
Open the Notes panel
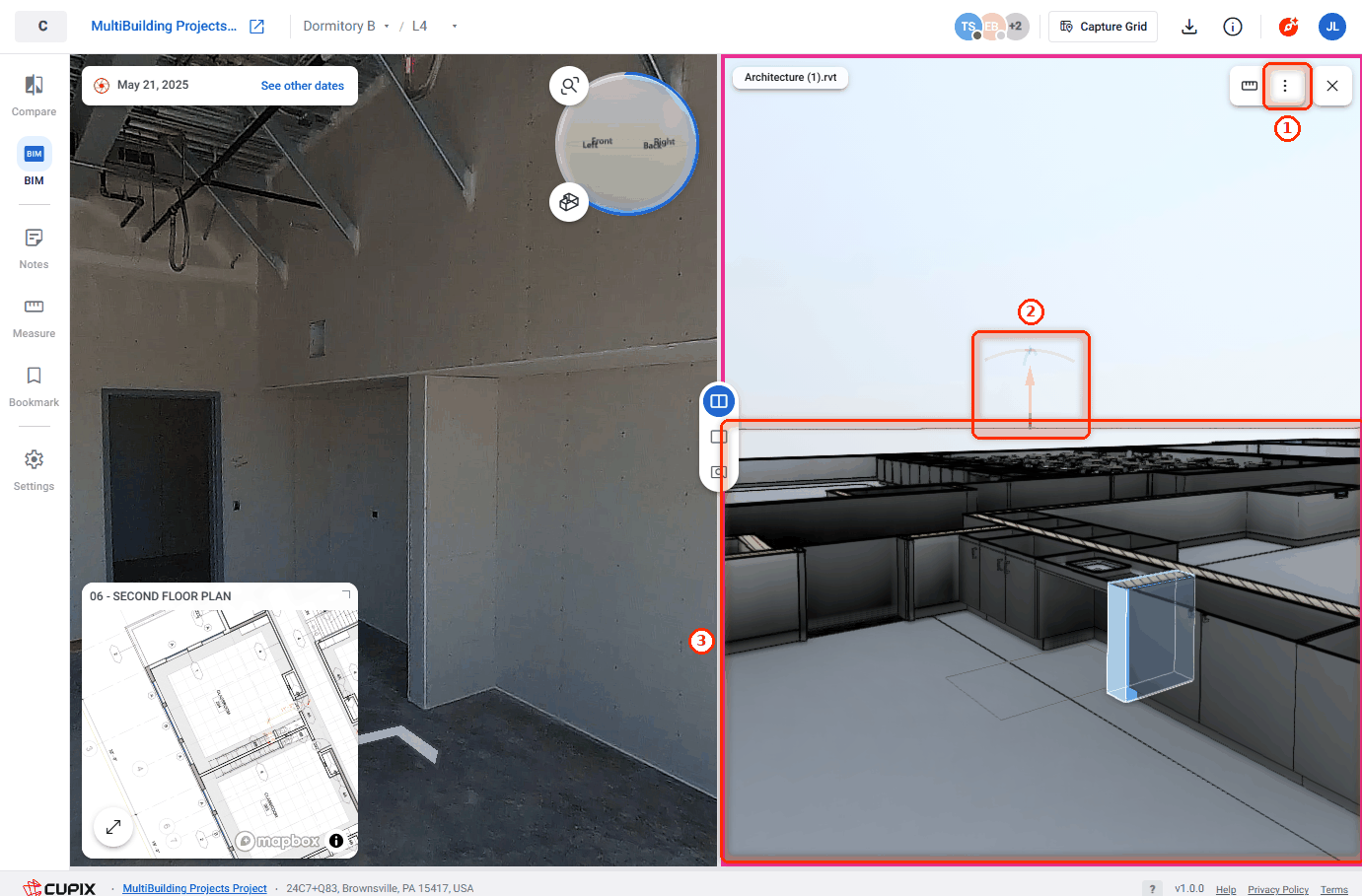tap(34, 248)
